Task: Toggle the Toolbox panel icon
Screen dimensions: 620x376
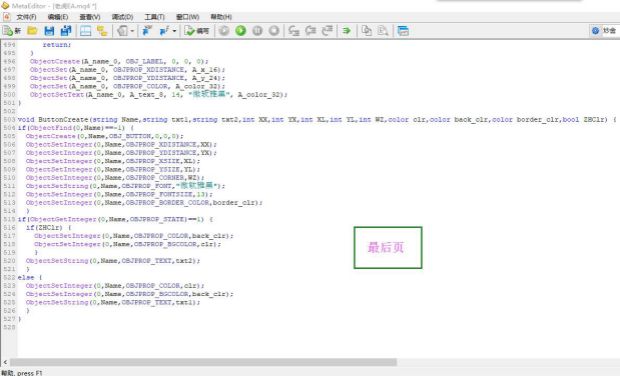Action: (85, 31)
